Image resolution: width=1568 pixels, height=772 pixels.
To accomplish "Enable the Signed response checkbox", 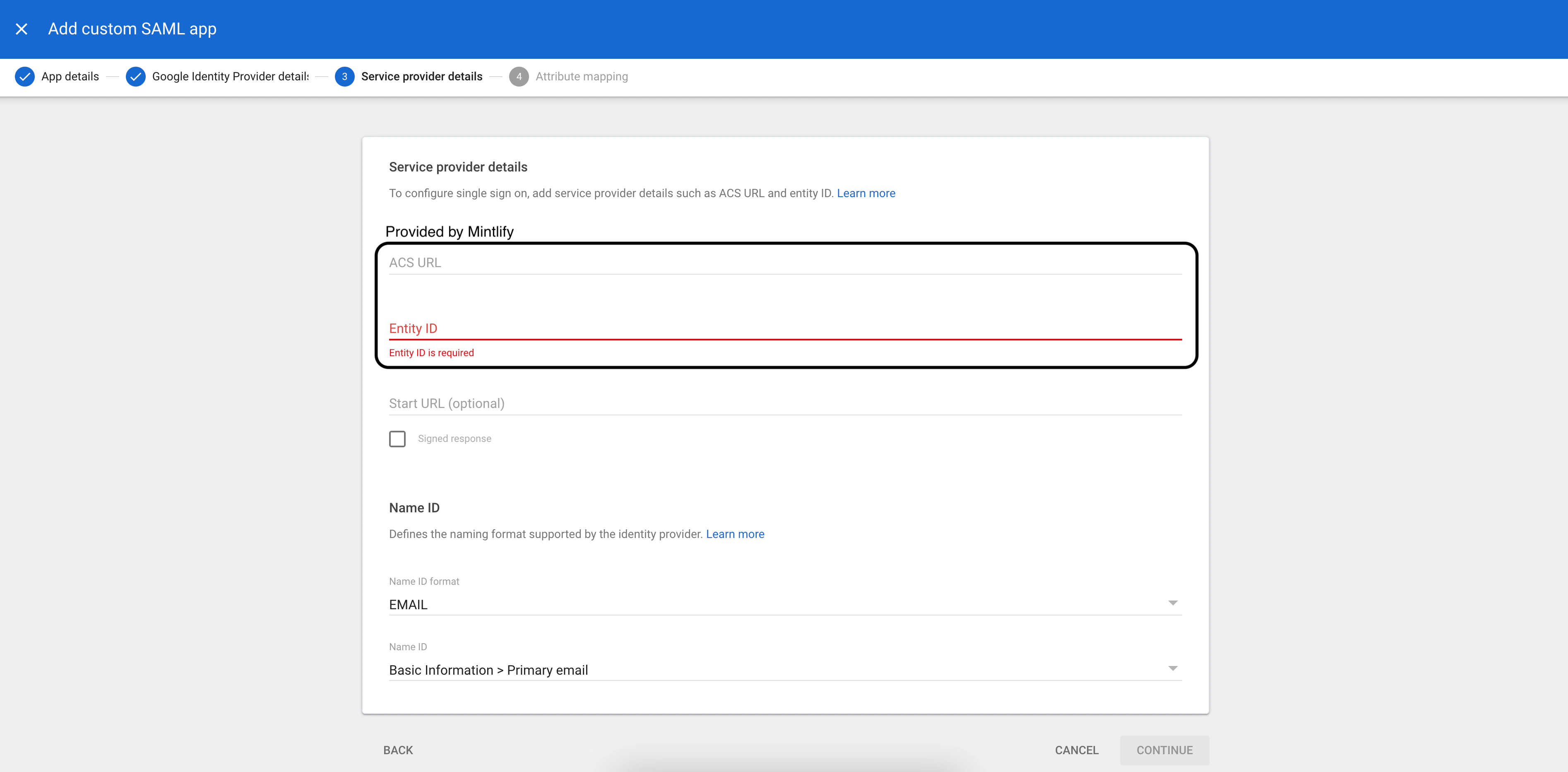I will point(397,438).
